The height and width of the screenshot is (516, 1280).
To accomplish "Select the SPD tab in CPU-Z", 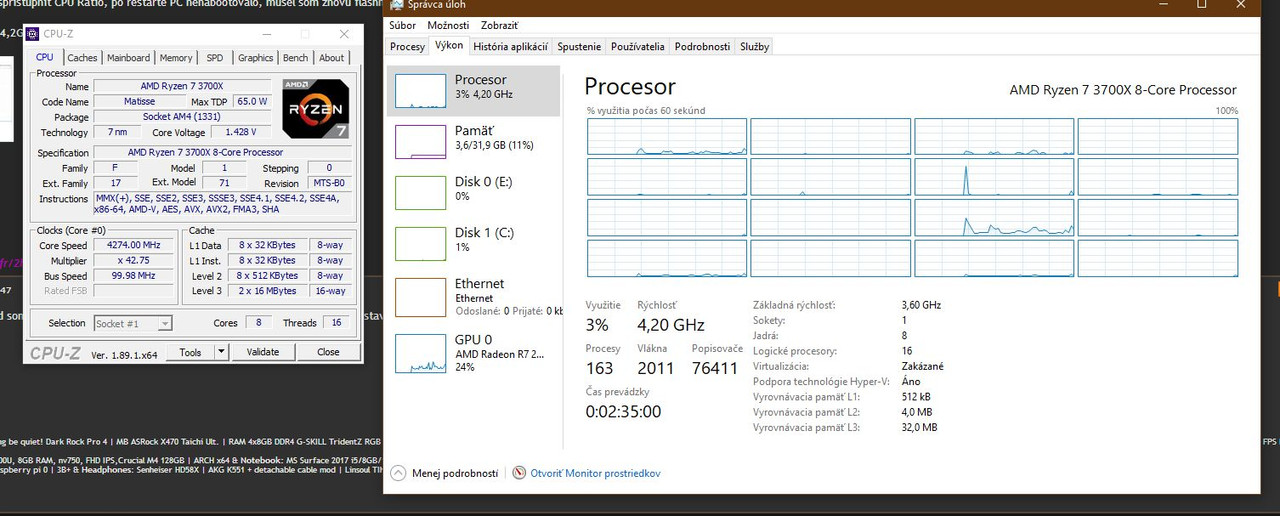I will 215,58.
